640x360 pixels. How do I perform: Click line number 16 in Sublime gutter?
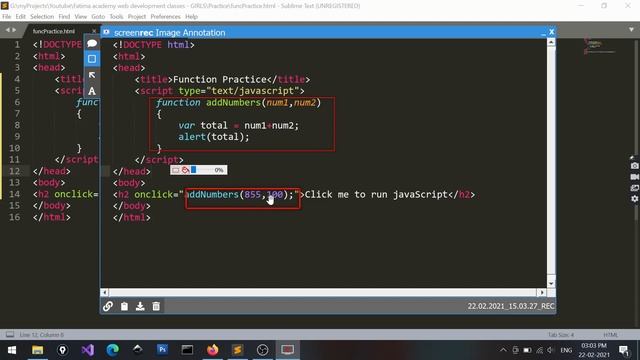click(x=14, y=217)
